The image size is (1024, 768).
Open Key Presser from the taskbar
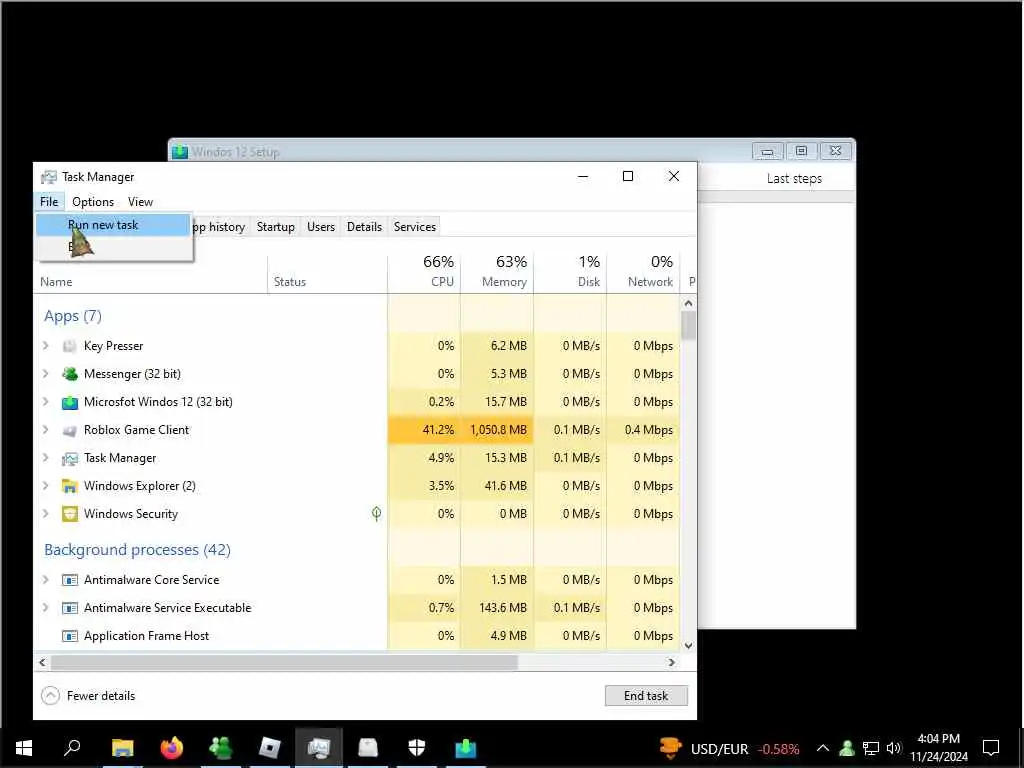coord(368,748)
